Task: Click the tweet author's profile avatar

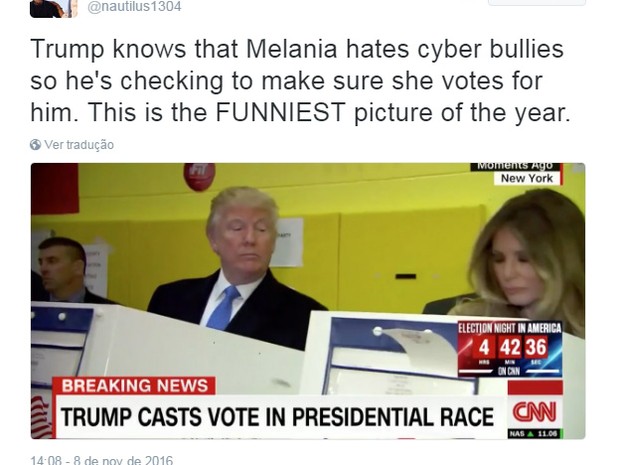Action: click(x=53, y=8)
